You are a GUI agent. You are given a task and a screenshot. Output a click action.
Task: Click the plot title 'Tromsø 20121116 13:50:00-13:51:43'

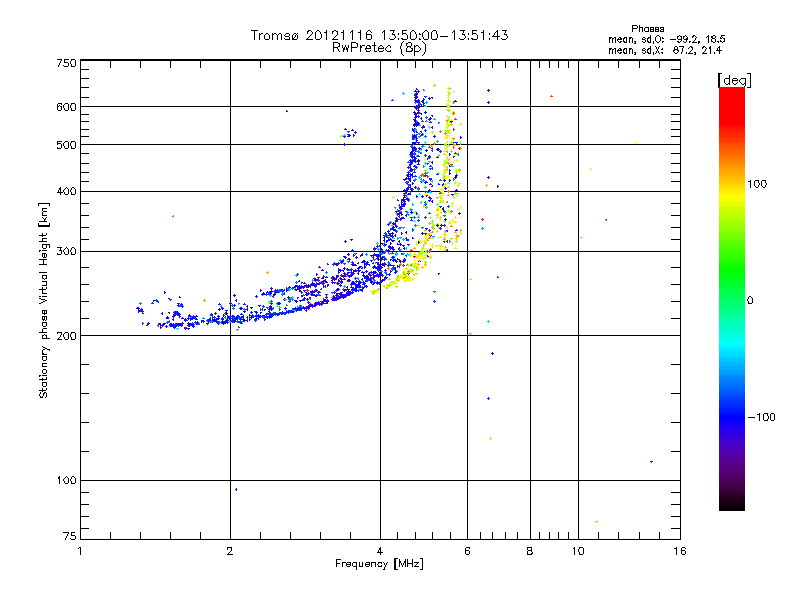click(x=379, y=35)
